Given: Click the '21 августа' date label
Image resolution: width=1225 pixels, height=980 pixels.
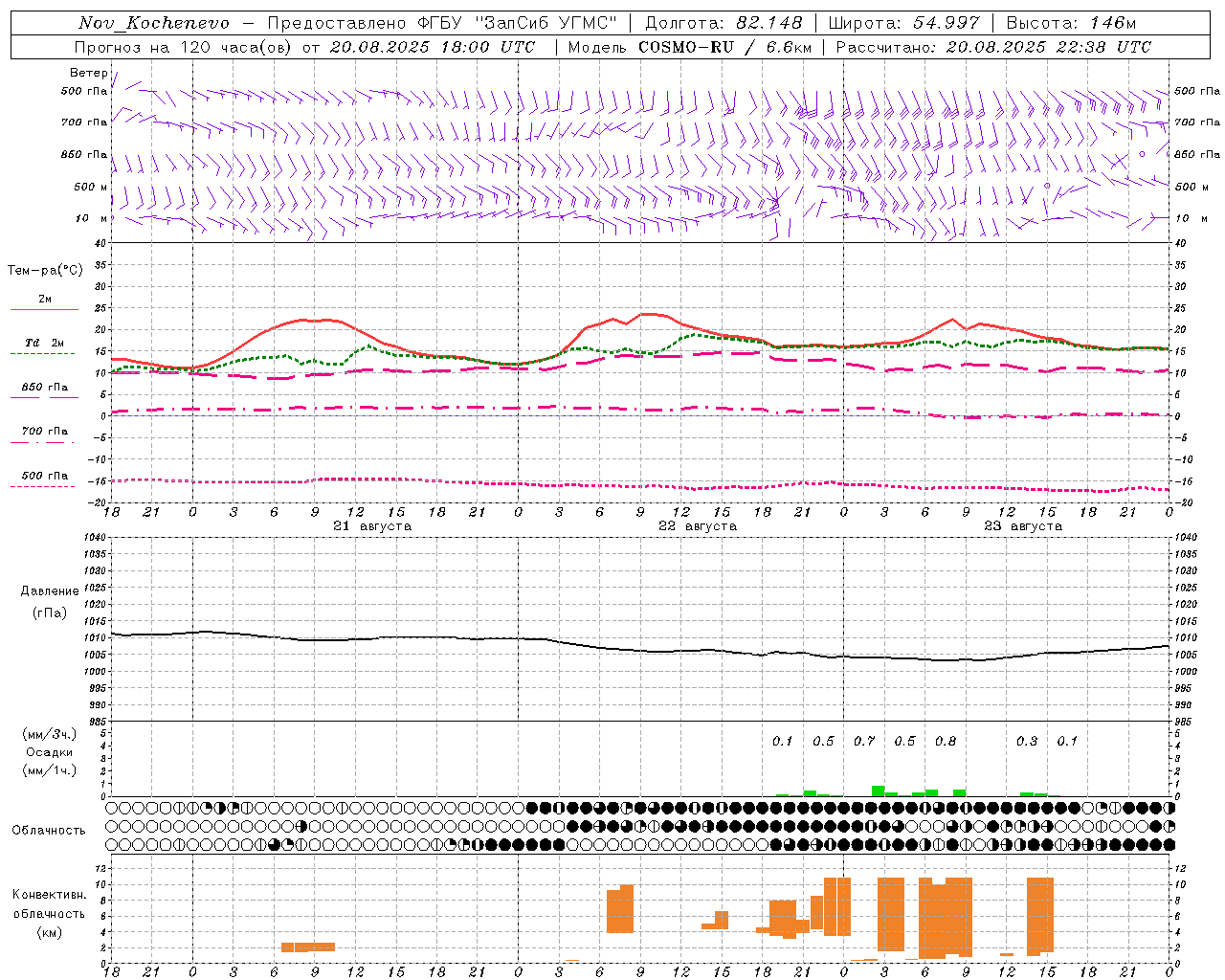Looking at the screenshot, I should pos(372,526).
